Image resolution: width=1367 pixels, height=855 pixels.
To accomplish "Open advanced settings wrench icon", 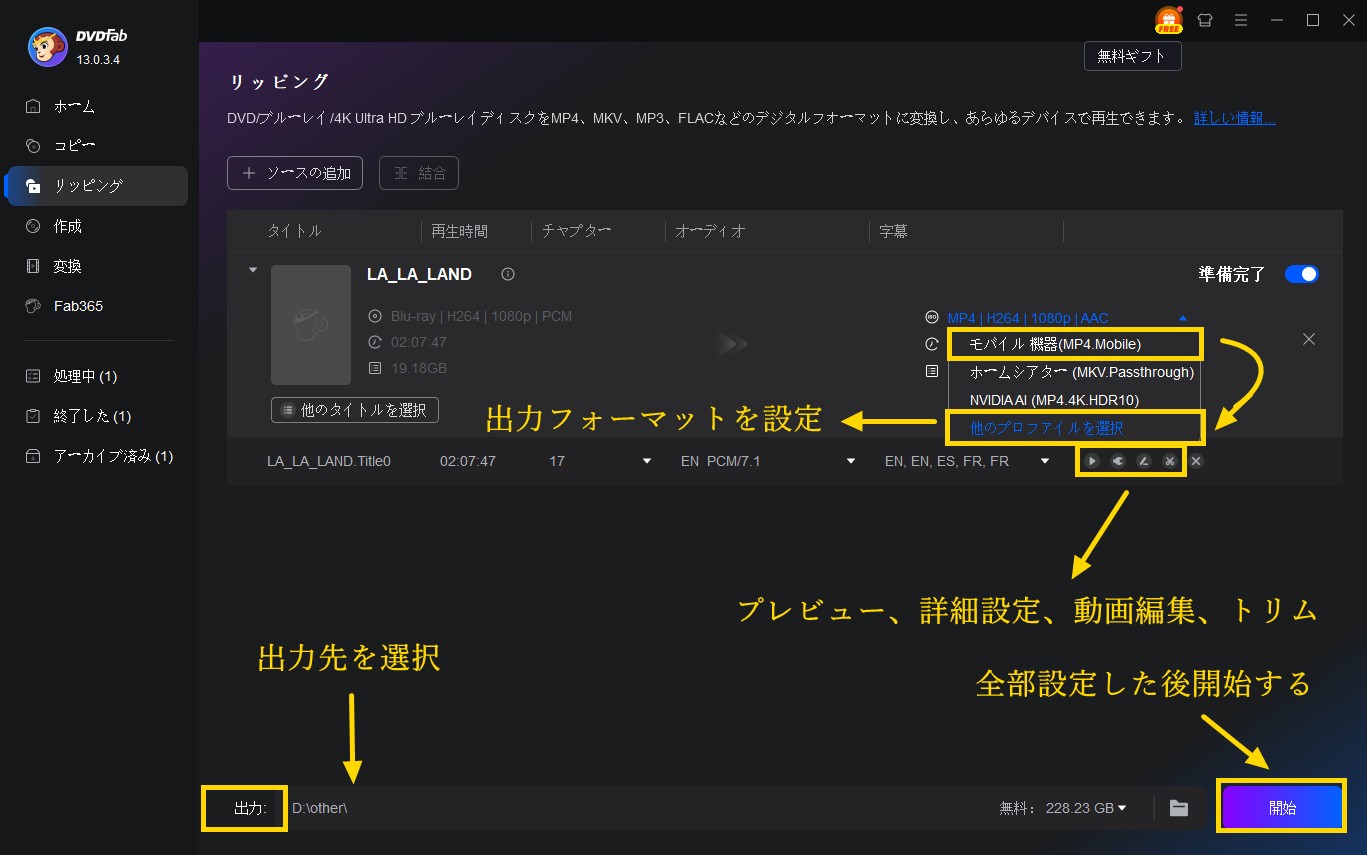I will 1118,461.
